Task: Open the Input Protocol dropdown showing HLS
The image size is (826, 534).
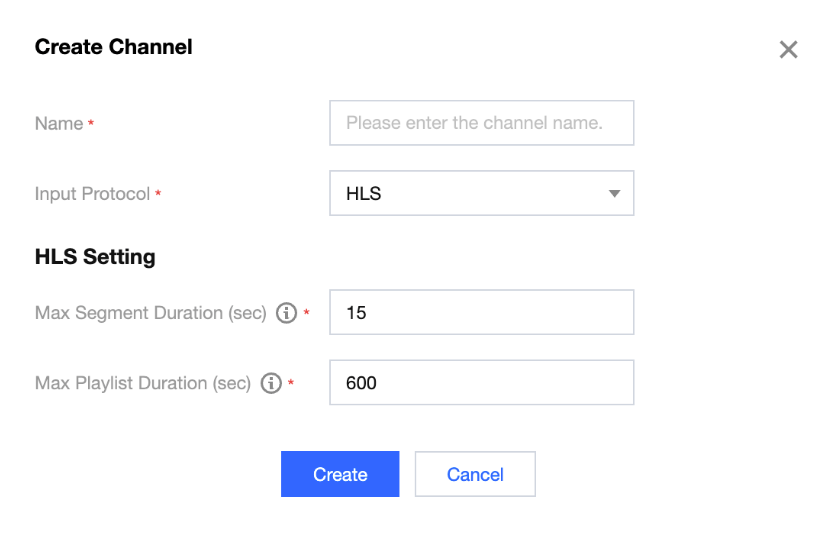Action: click(470, 194)
